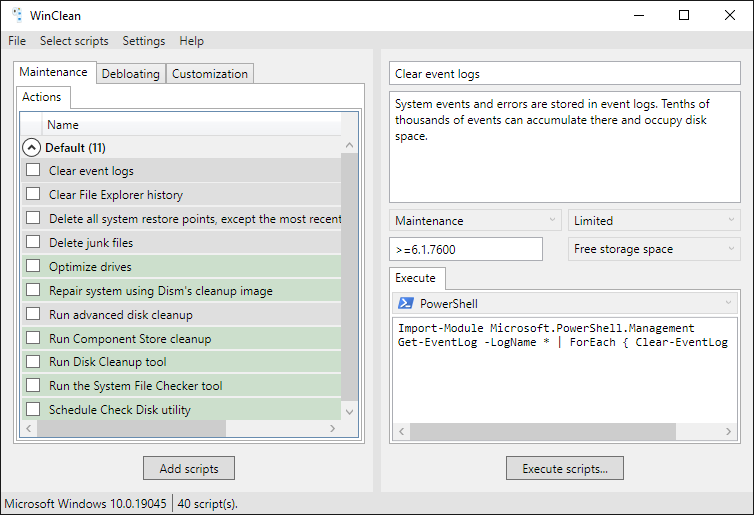Click the script name field Clear event logs
Image resolution: width=754 pixels, height=515 pixels.
[x=565, y=74]
